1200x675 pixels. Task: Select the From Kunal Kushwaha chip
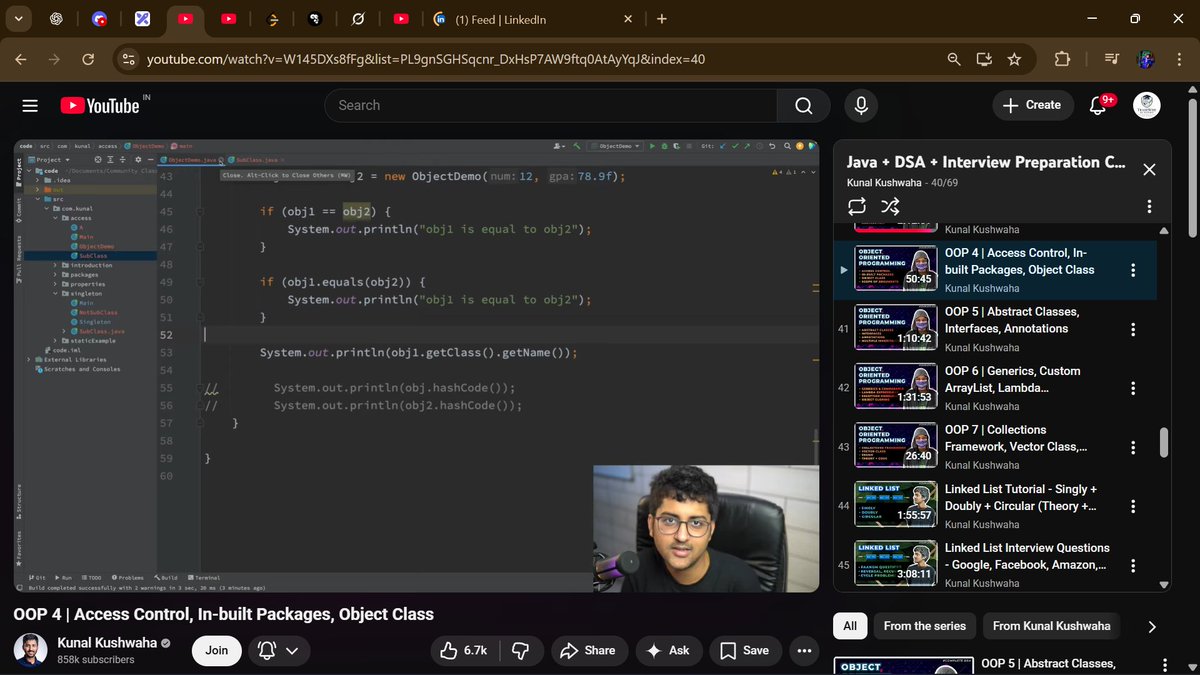pos(1051,626)
